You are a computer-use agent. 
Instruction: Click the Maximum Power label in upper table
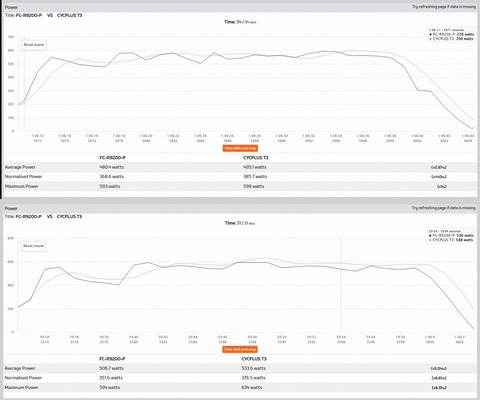(22, 186)
